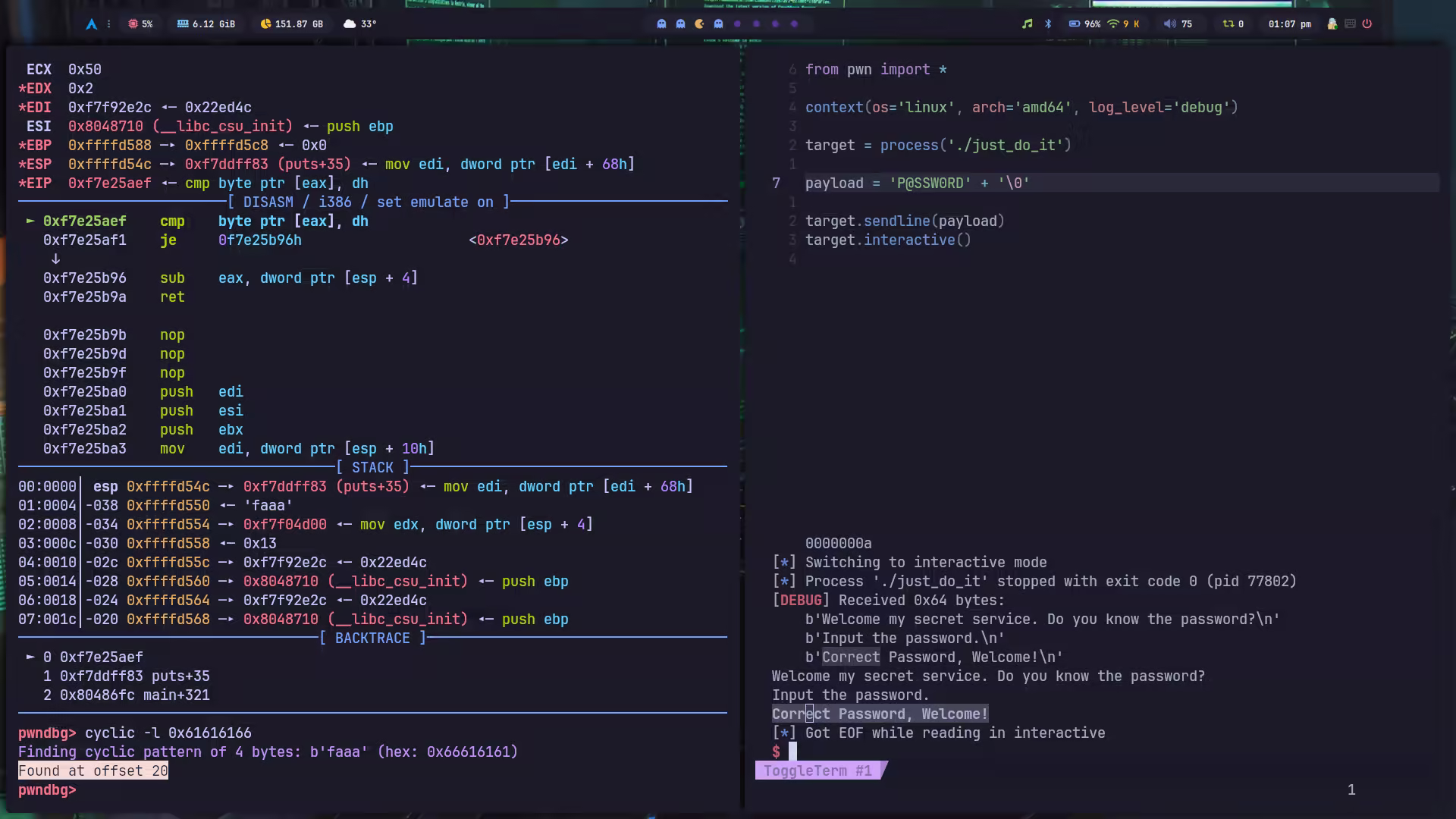The width and height of the screenshot is (1456, 819).
Task: Click the RAM usage 6.12 GiB module
Action: pos(206,24)
